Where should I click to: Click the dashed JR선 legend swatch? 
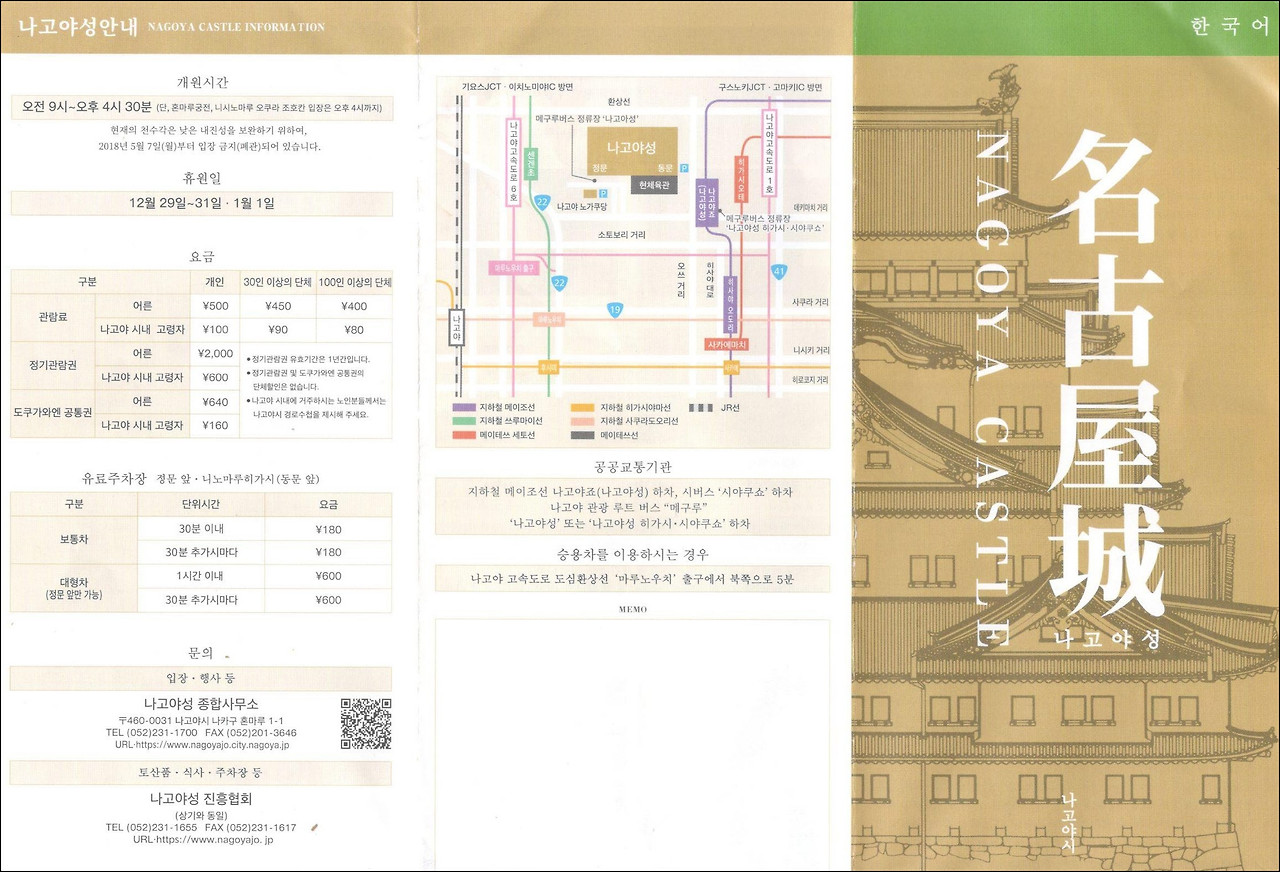[701, 408]
